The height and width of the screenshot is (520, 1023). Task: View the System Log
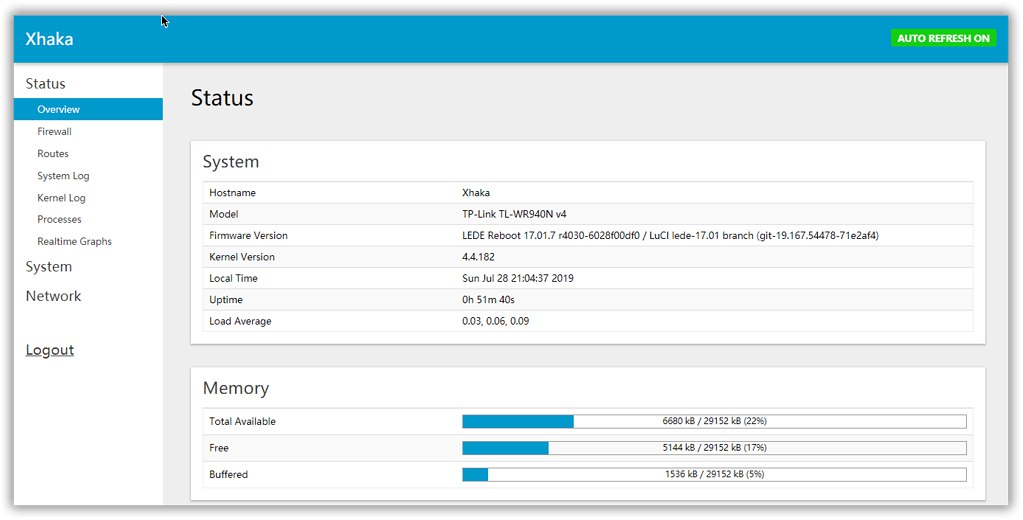pyautogui.click(x=63, y=176)
